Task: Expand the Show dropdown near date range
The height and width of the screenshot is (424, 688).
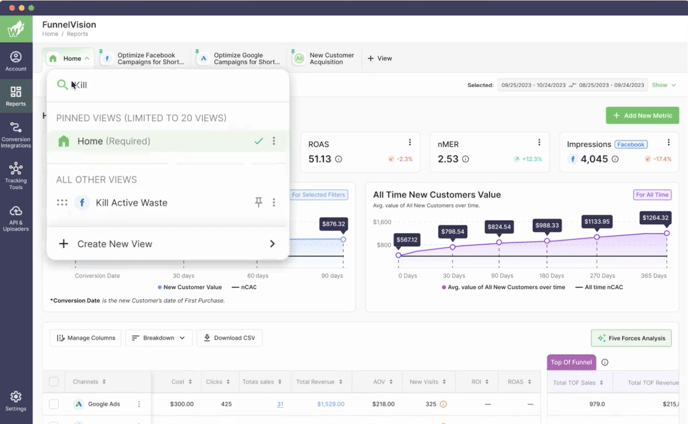Action: (663, 85)
